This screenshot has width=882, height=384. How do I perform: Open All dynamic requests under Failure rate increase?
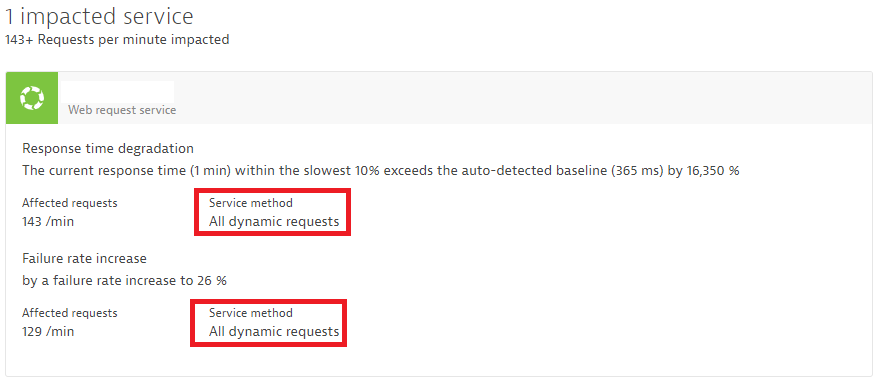click(x=274, y=332)
